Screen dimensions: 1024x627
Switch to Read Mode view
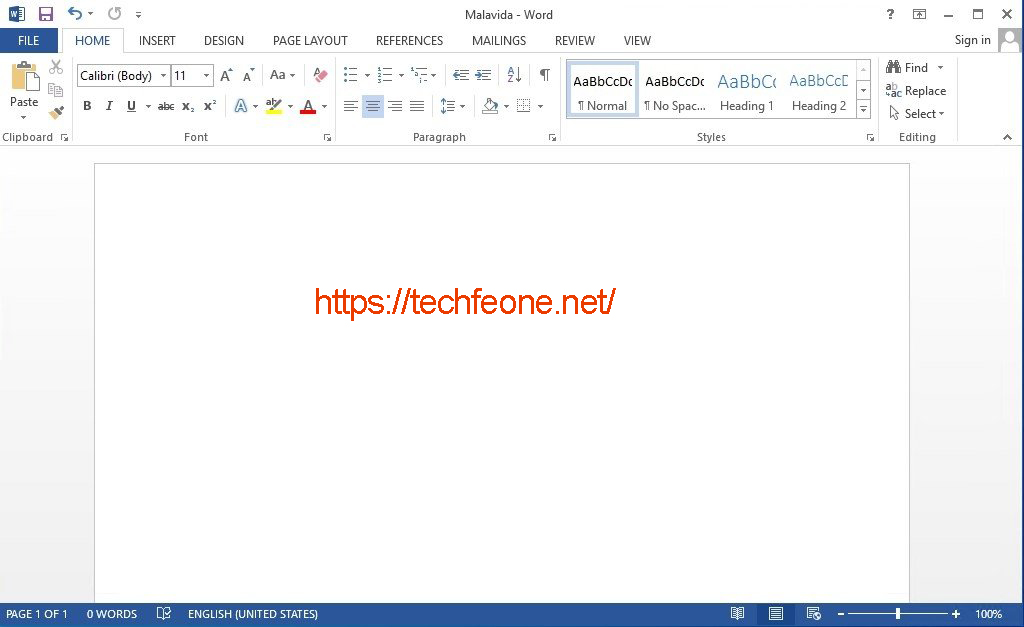click(737, 614)
